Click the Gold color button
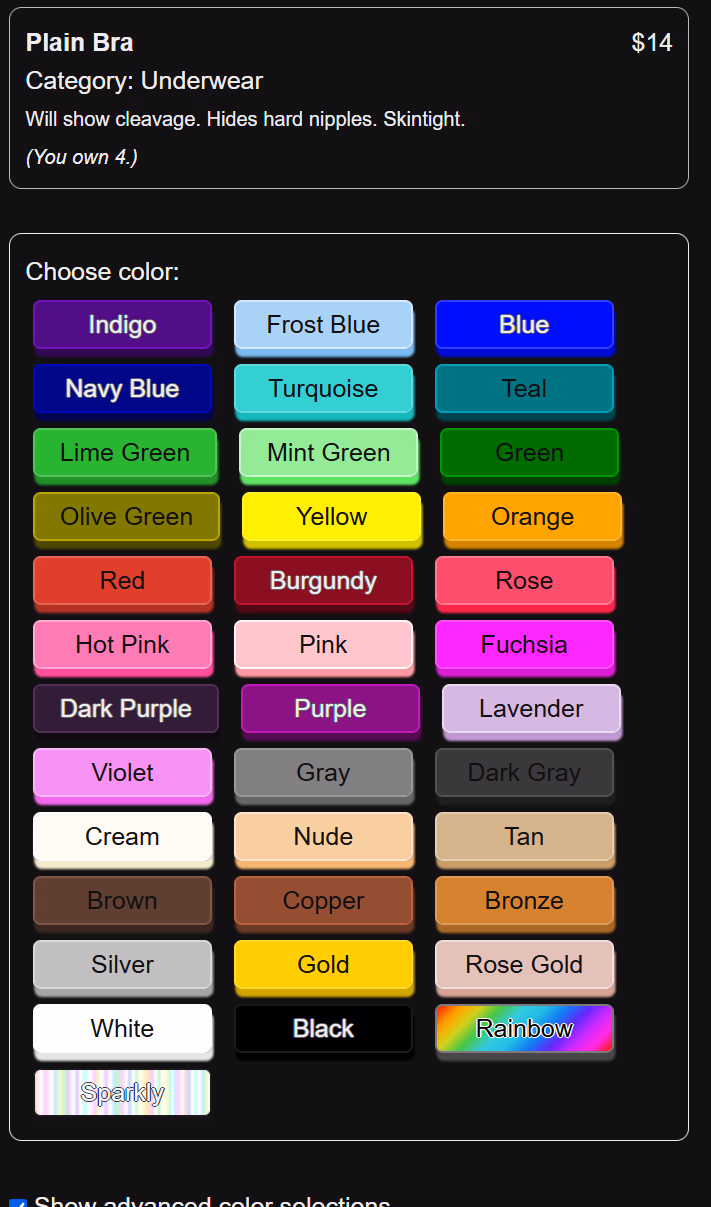711x1207 pixels. (x=323, y=965)
